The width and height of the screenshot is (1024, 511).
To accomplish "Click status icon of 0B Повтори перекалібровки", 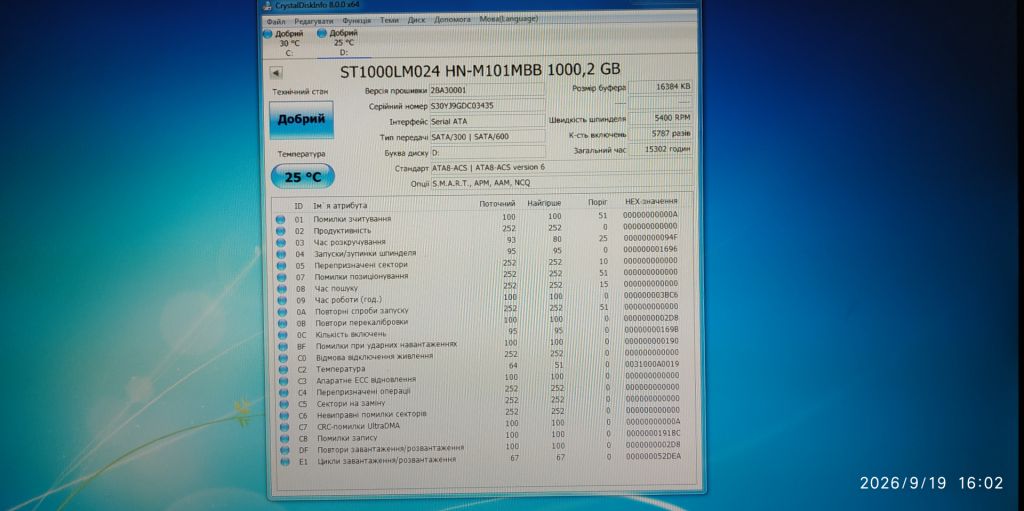I will (x=282, y=323).
